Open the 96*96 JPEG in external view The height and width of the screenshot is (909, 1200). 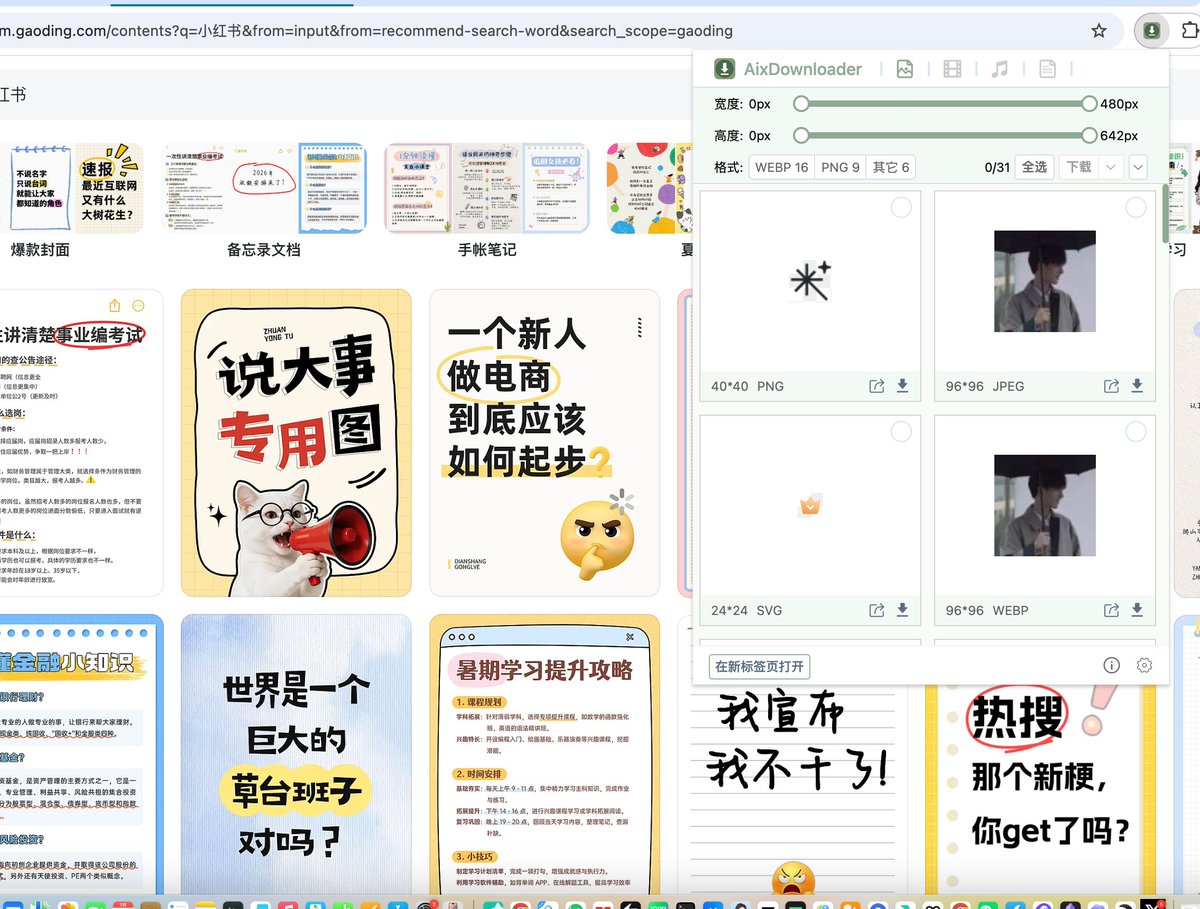click(x=1111, y=386)
